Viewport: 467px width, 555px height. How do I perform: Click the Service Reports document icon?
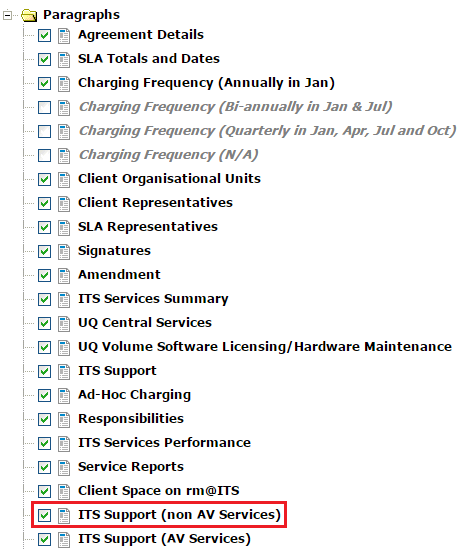tap(64, 468)
